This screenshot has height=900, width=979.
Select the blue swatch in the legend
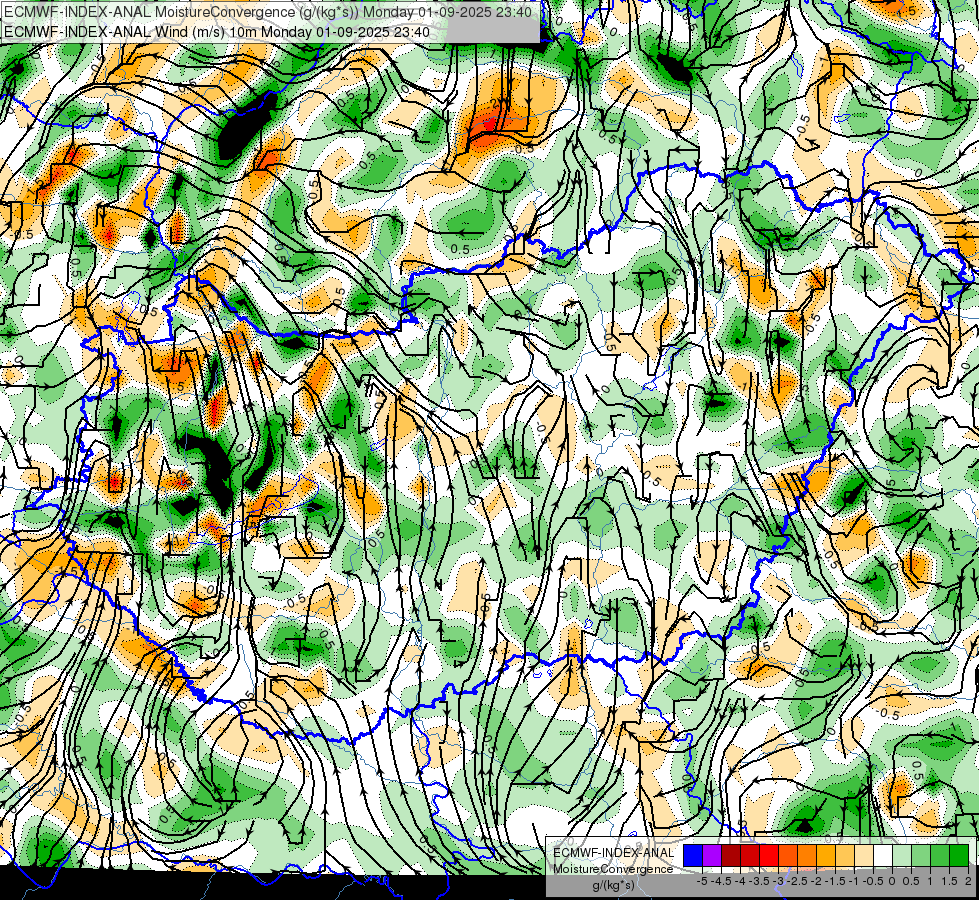tap(693, 855)
